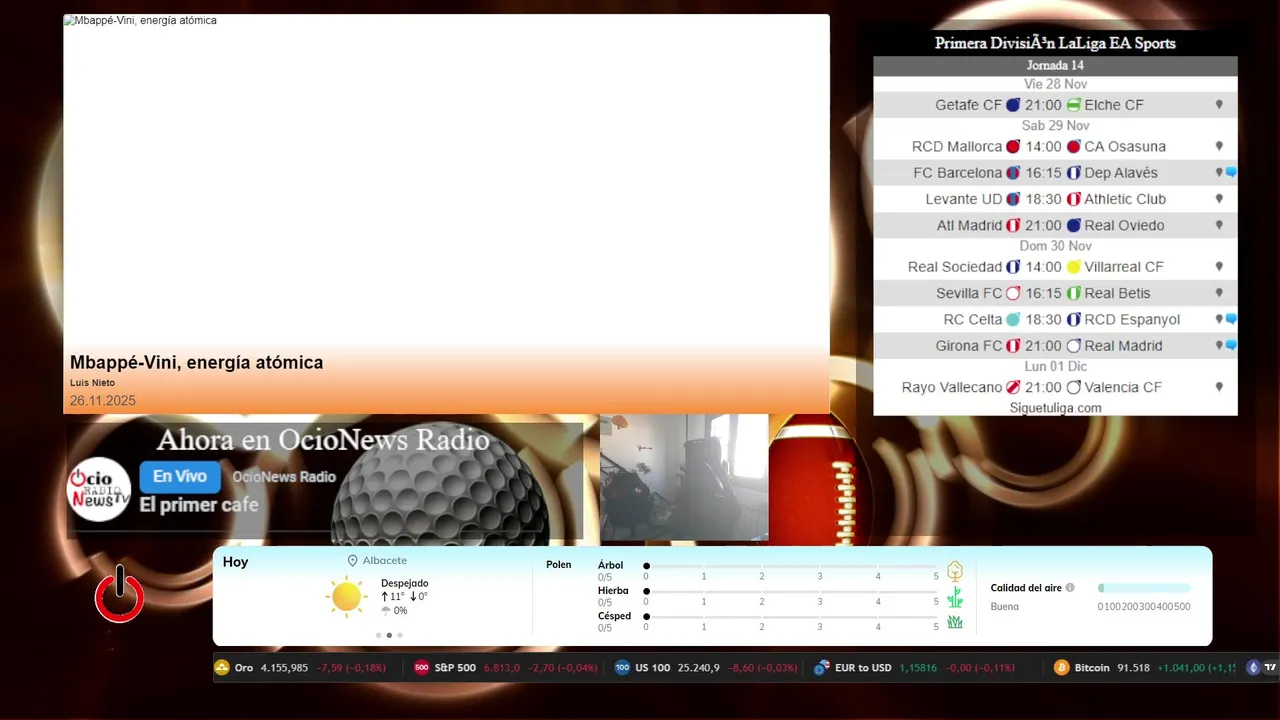The image size is (1280, 720).
Task: Click the Villarreal CF yellow crest
Action: click(x=1074, y=267)
